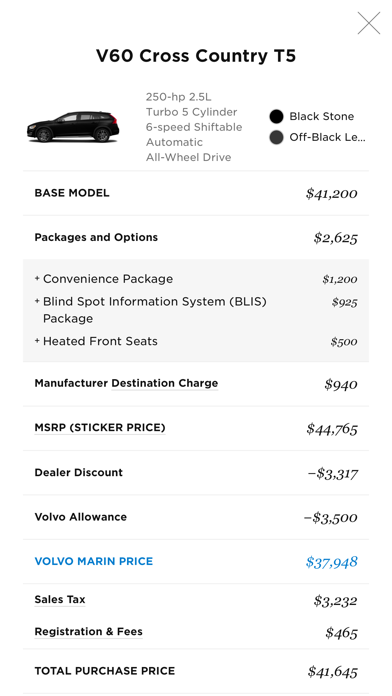Click the black V60 car thumbnail

[x=73, y=127]
